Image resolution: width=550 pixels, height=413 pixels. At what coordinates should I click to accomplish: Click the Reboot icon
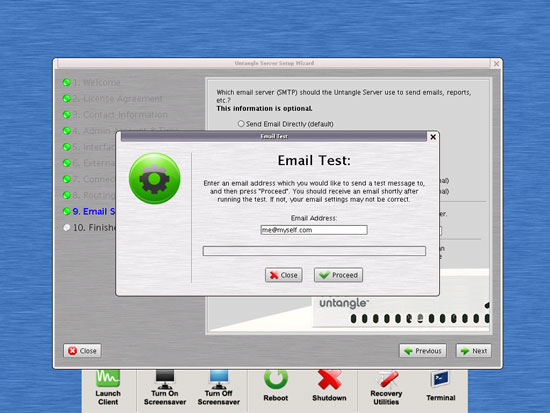tap(276, 385)
